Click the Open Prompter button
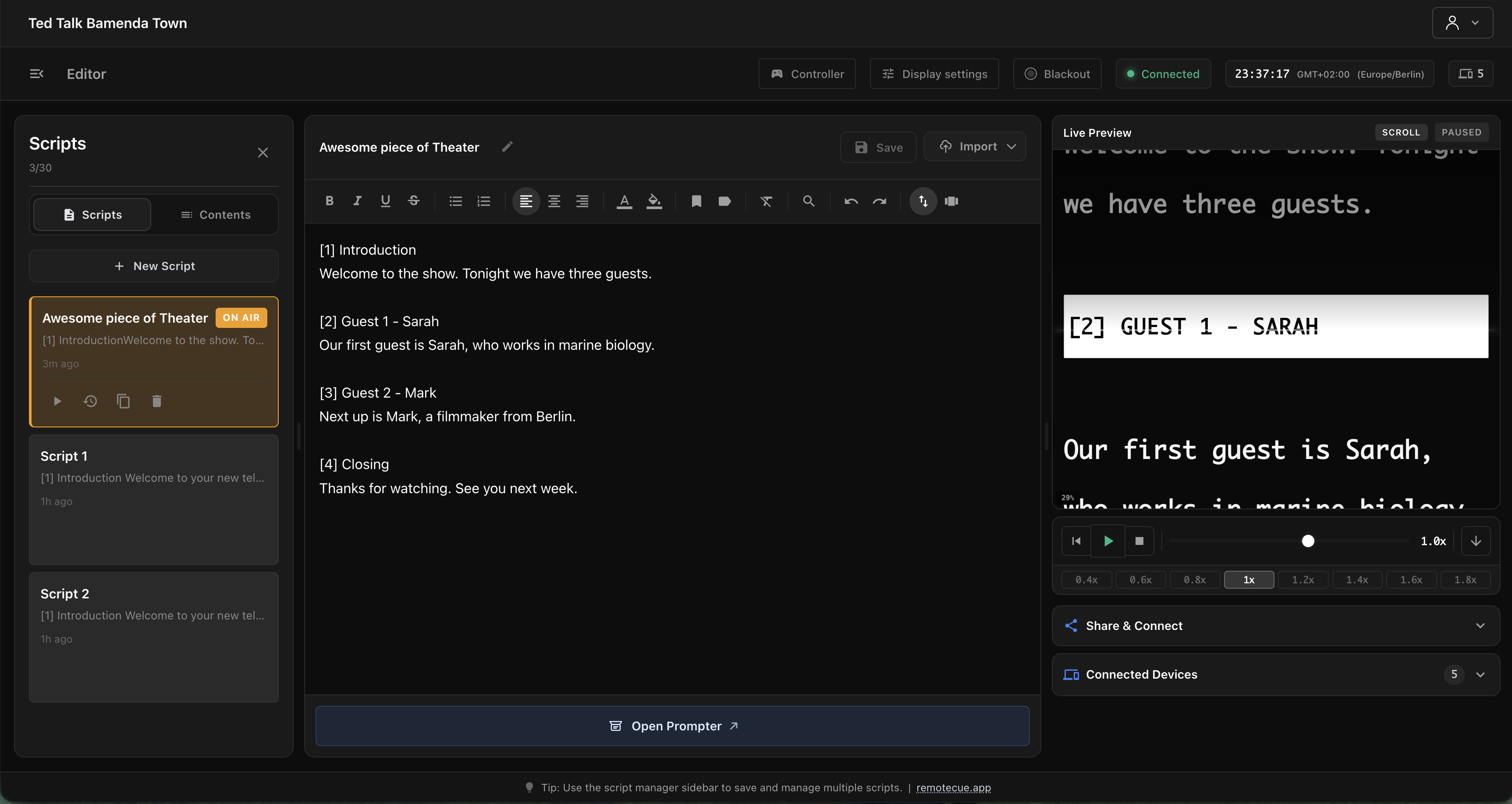This screenshot has height=804, width=1512. click(673, 726)
